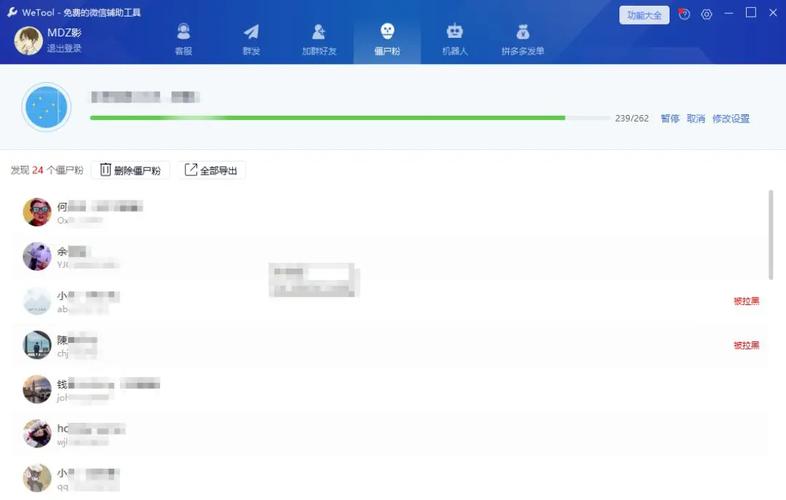Select avatar of contact starting with 钱

click(37, 389)
